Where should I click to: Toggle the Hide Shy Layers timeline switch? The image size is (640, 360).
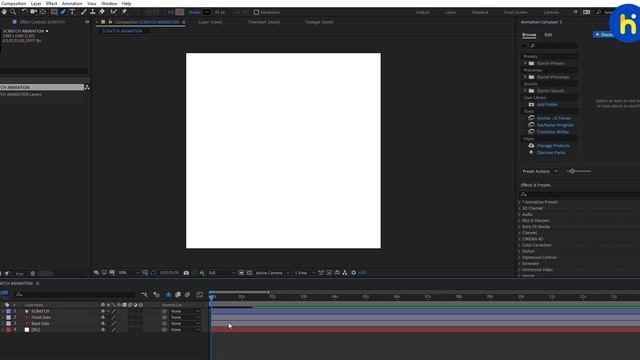(168, 294)
